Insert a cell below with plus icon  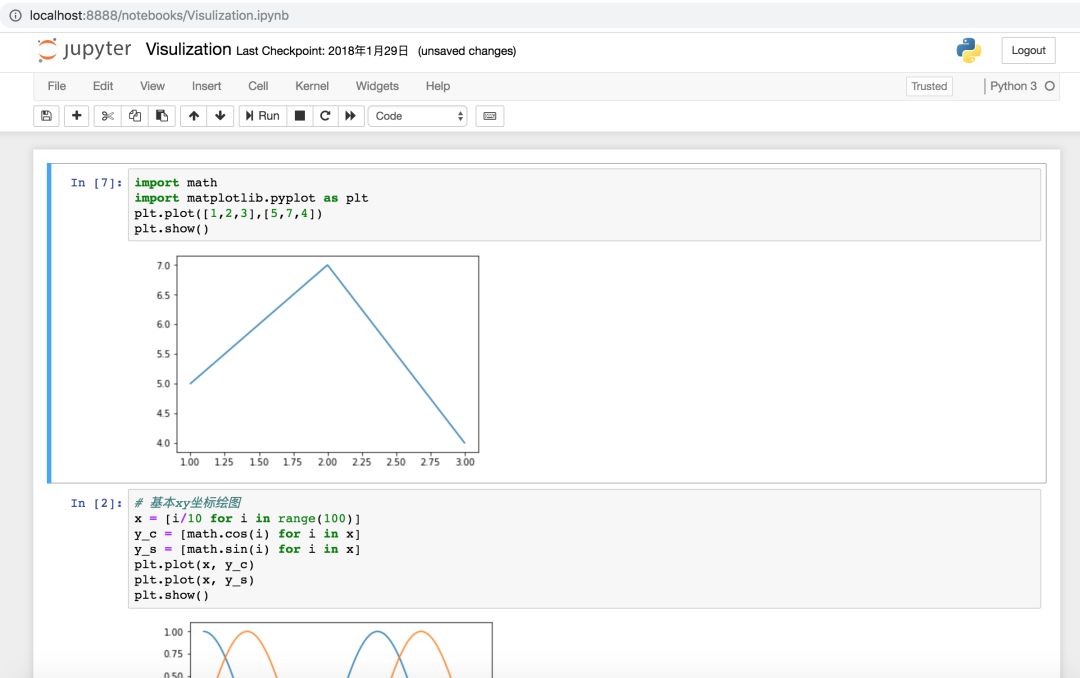click(76, 116)
